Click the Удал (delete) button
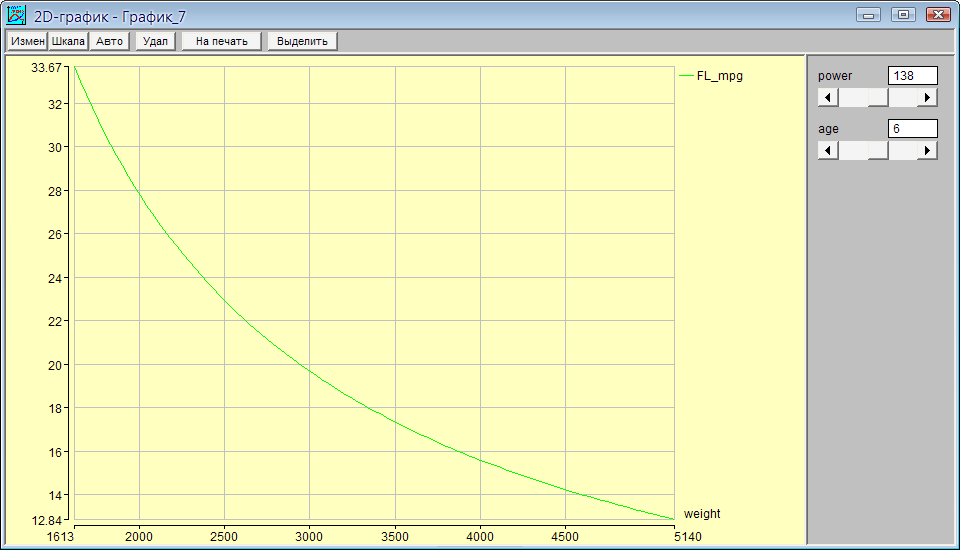 [x=156, y=41]
